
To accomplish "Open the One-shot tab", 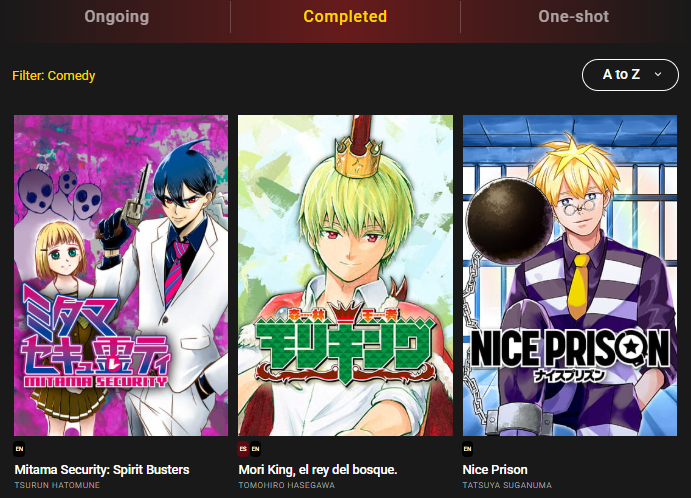I will click(573, 17).
